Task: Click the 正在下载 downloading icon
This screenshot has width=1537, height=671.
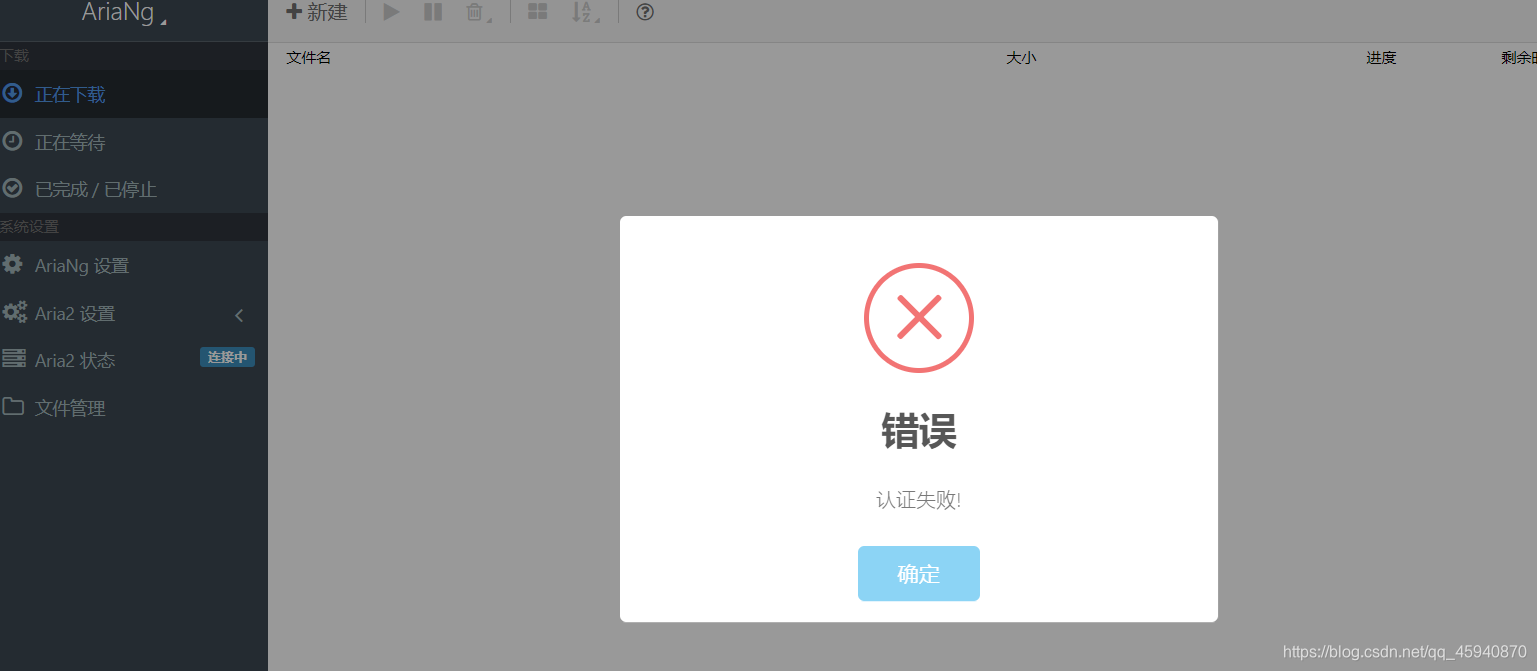Action: [x=12, y=93]
